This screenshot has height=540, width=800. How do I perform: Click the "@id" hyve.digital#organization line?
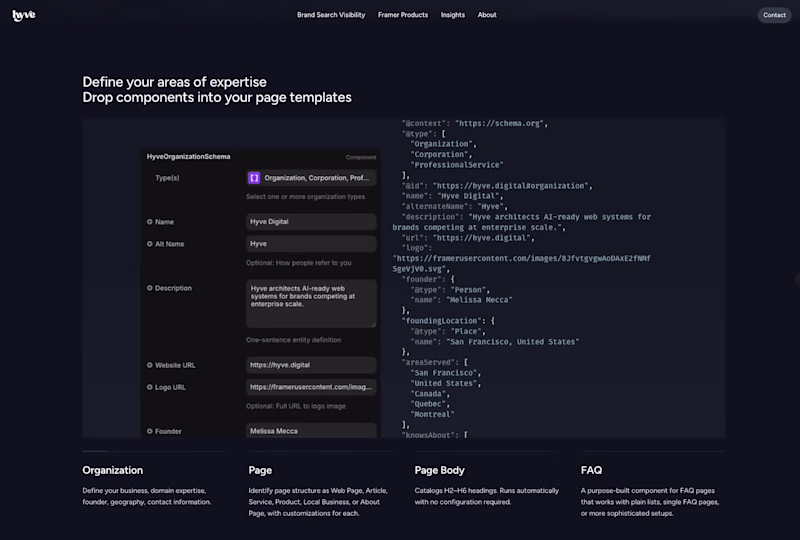click(497, 186)
